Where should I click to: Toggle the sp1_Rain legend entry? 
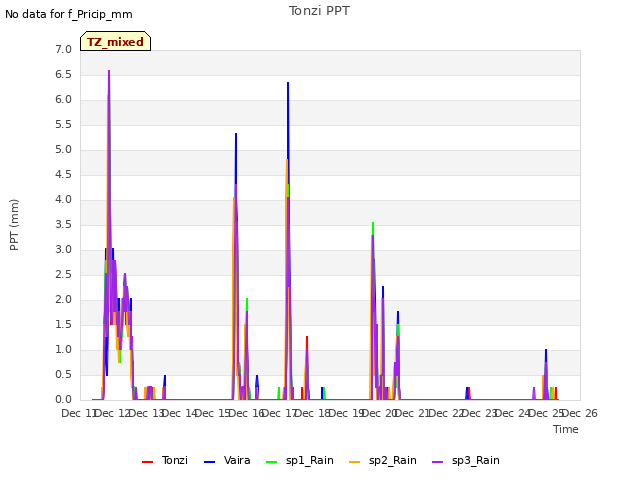(300, 460)
